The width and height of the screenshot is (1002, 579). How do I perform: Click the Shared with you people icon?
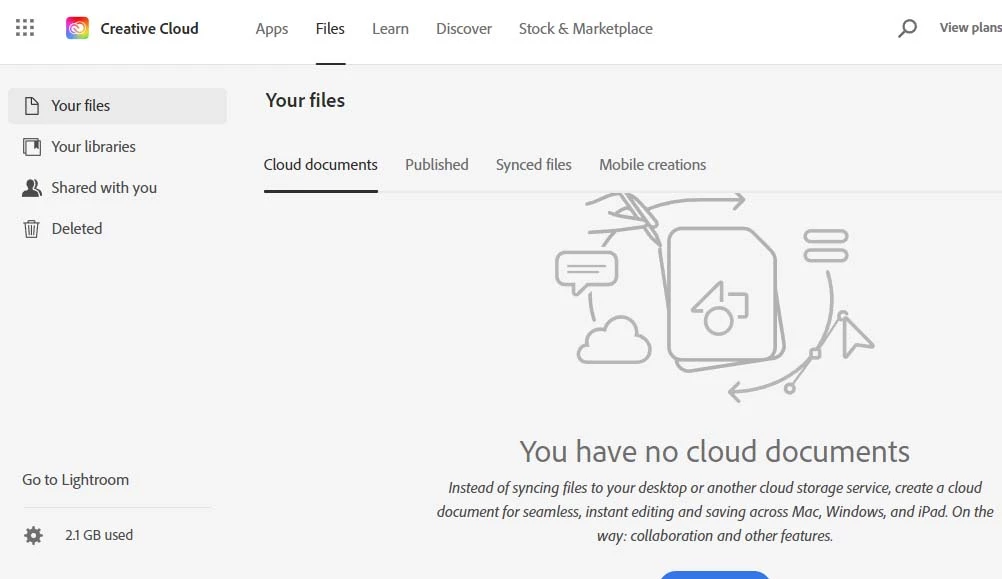click(31, 188)
